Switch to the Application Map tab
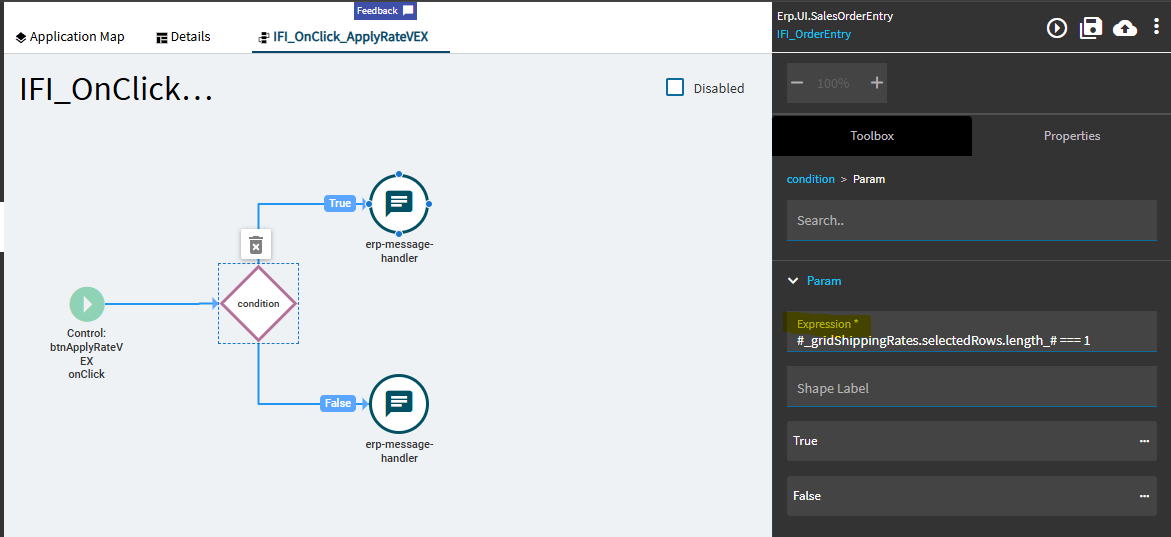 point(70,37)
